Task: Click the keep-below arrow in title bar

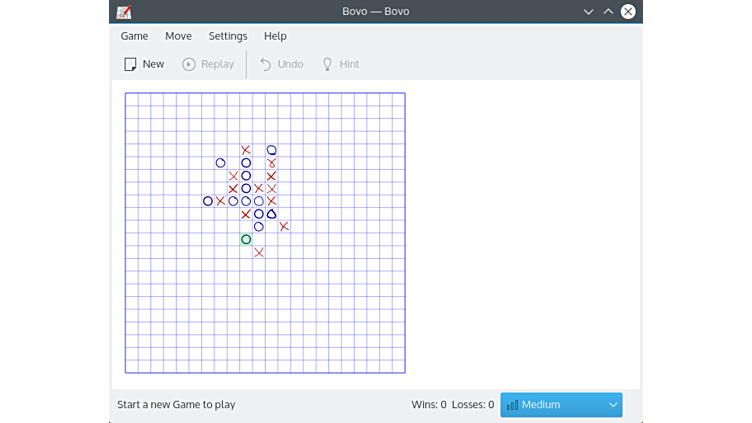Action: click(x=588, y=12)
